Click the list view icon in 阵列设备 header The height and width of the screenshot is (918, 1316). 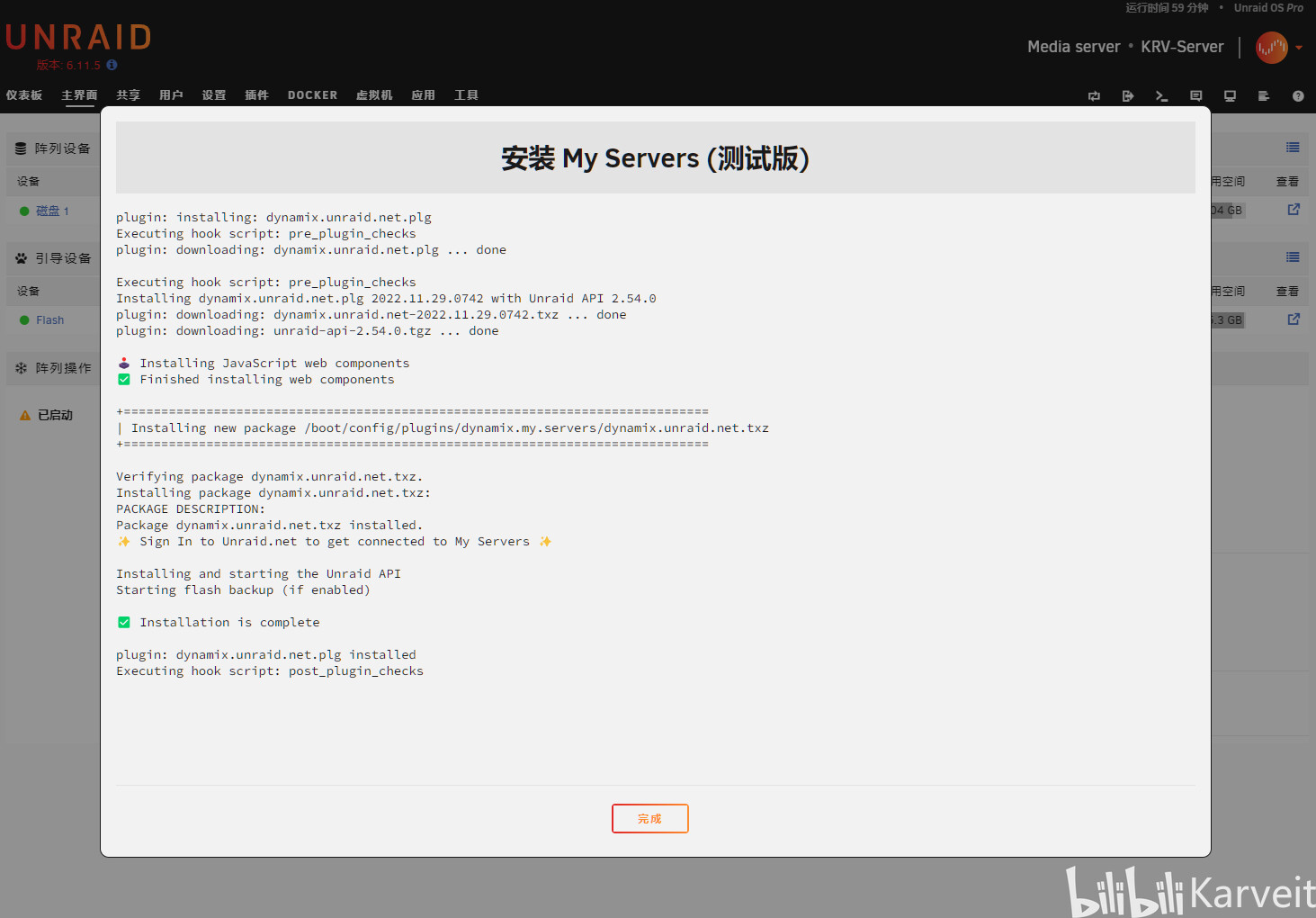[1293, 148]
